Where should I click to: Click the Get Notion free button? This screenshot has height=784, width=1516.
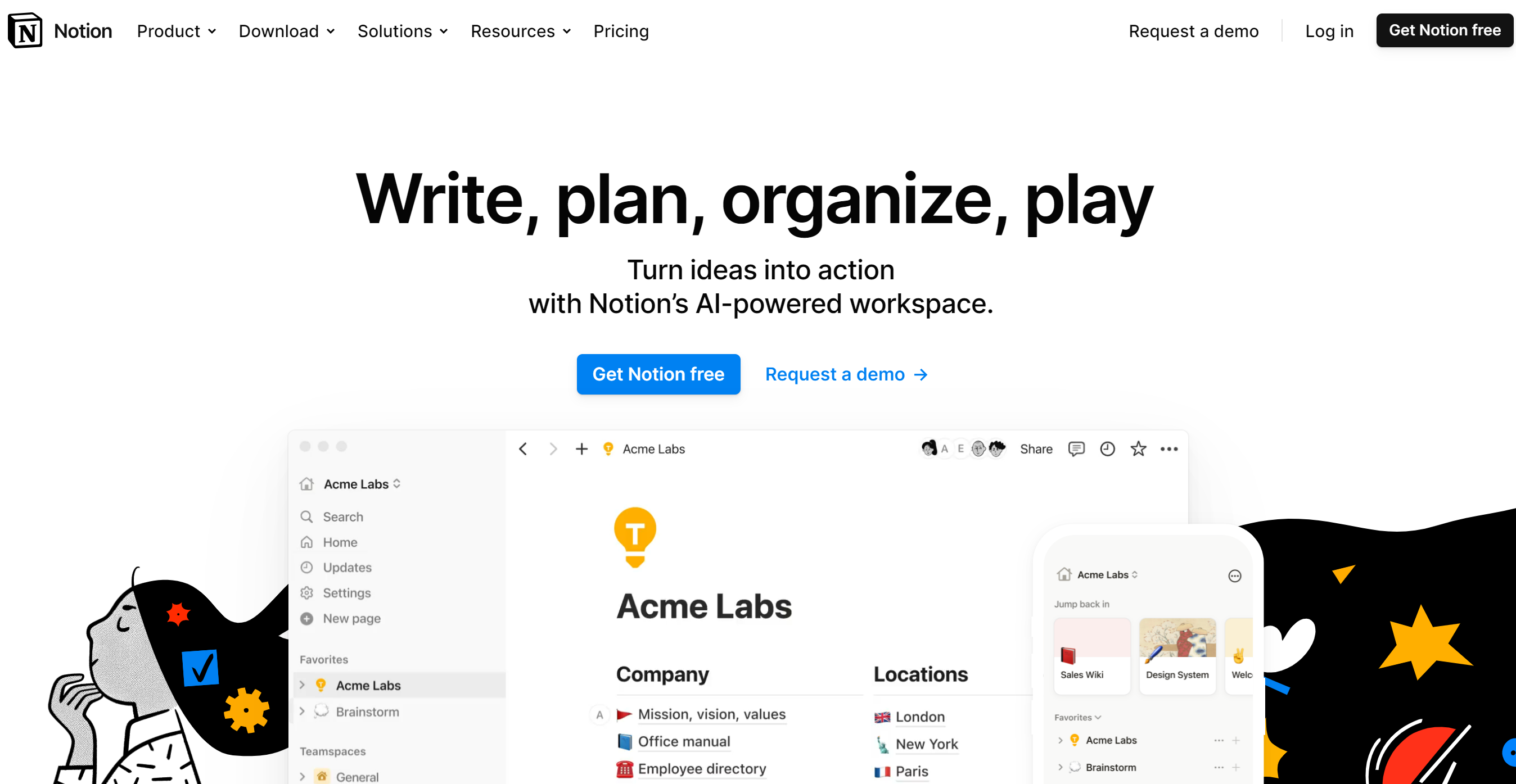click(658, 374)
